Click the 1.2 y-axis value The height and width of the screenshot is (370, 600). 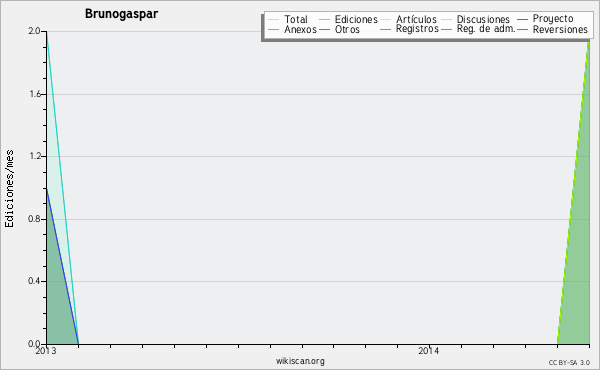tap(35, 156)
